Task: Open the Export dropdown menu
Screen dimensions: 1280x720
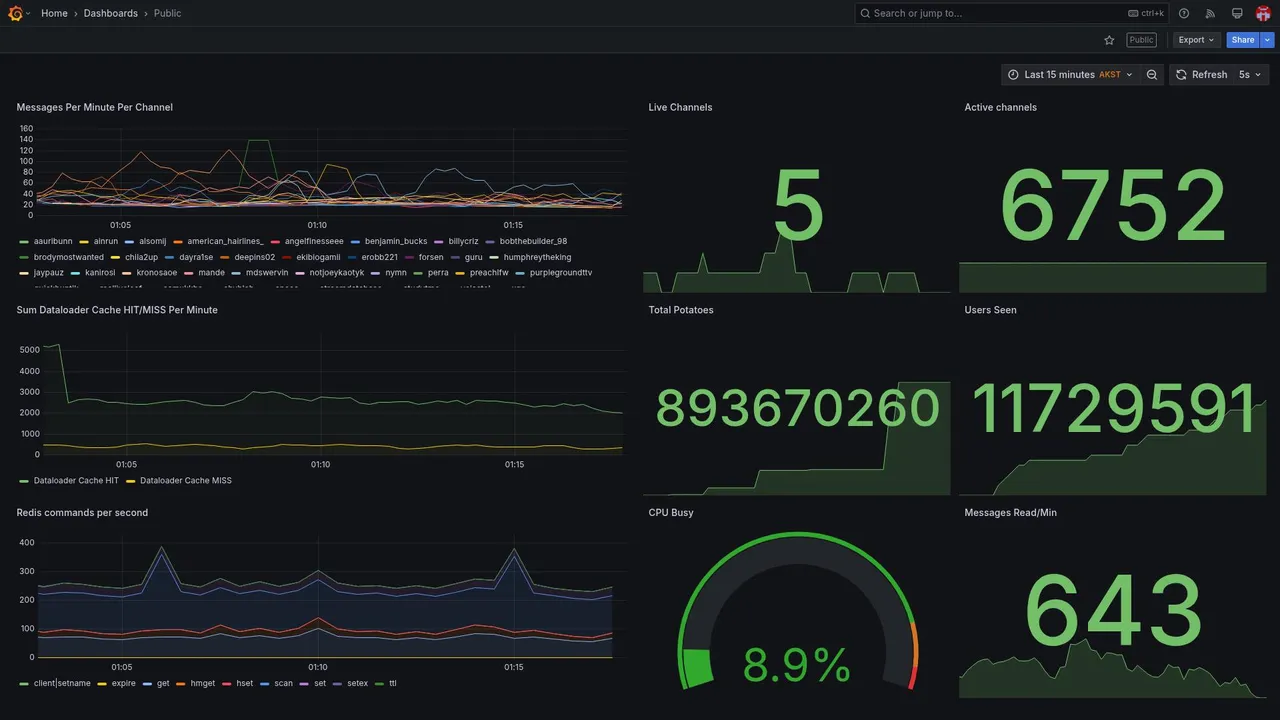Action: point(1197,40)
